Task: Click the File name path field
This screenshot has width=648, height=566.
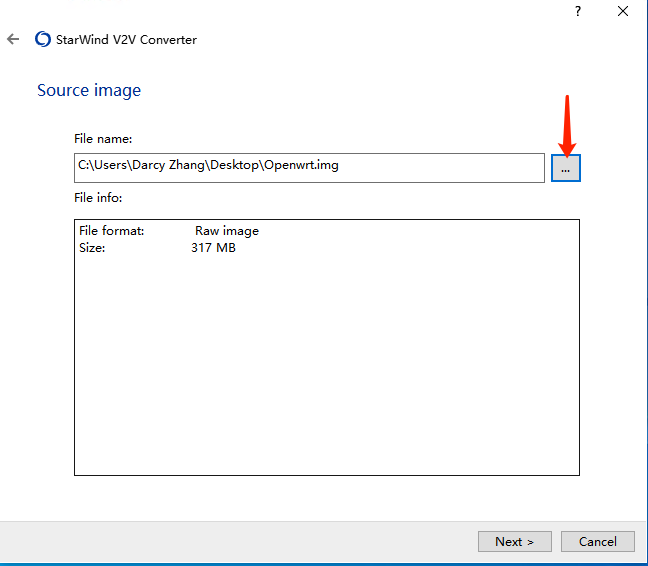Action: (309, 168)
